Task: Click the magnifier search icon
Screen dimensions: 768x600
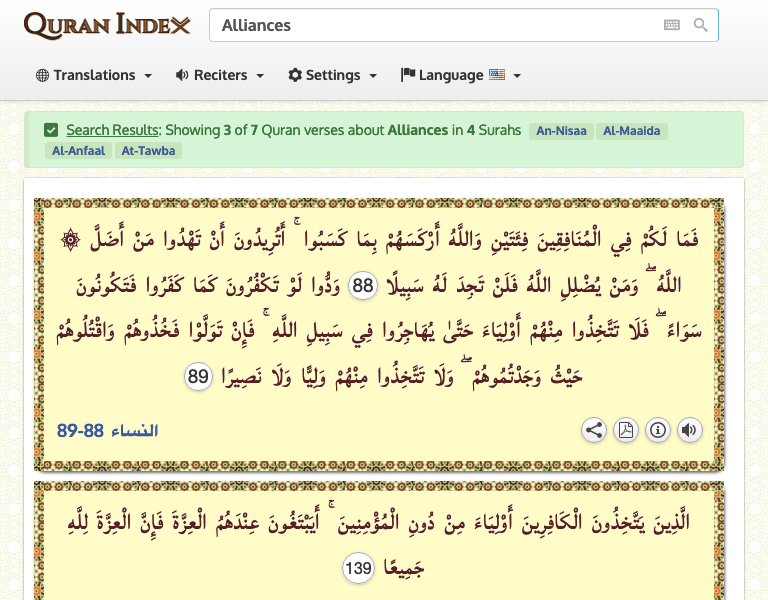Action: pyautogui.click(x=700, y=25)
